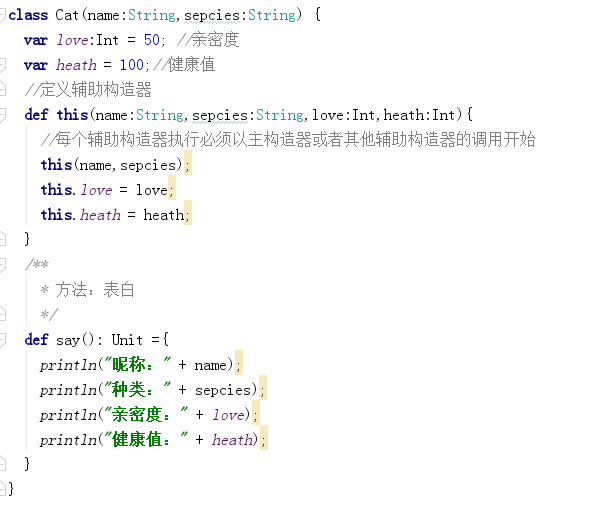Click the fold marker beside var heath line
Viewport: 591px width, 507px height.
pyautogui.click(x=3, y=65)
